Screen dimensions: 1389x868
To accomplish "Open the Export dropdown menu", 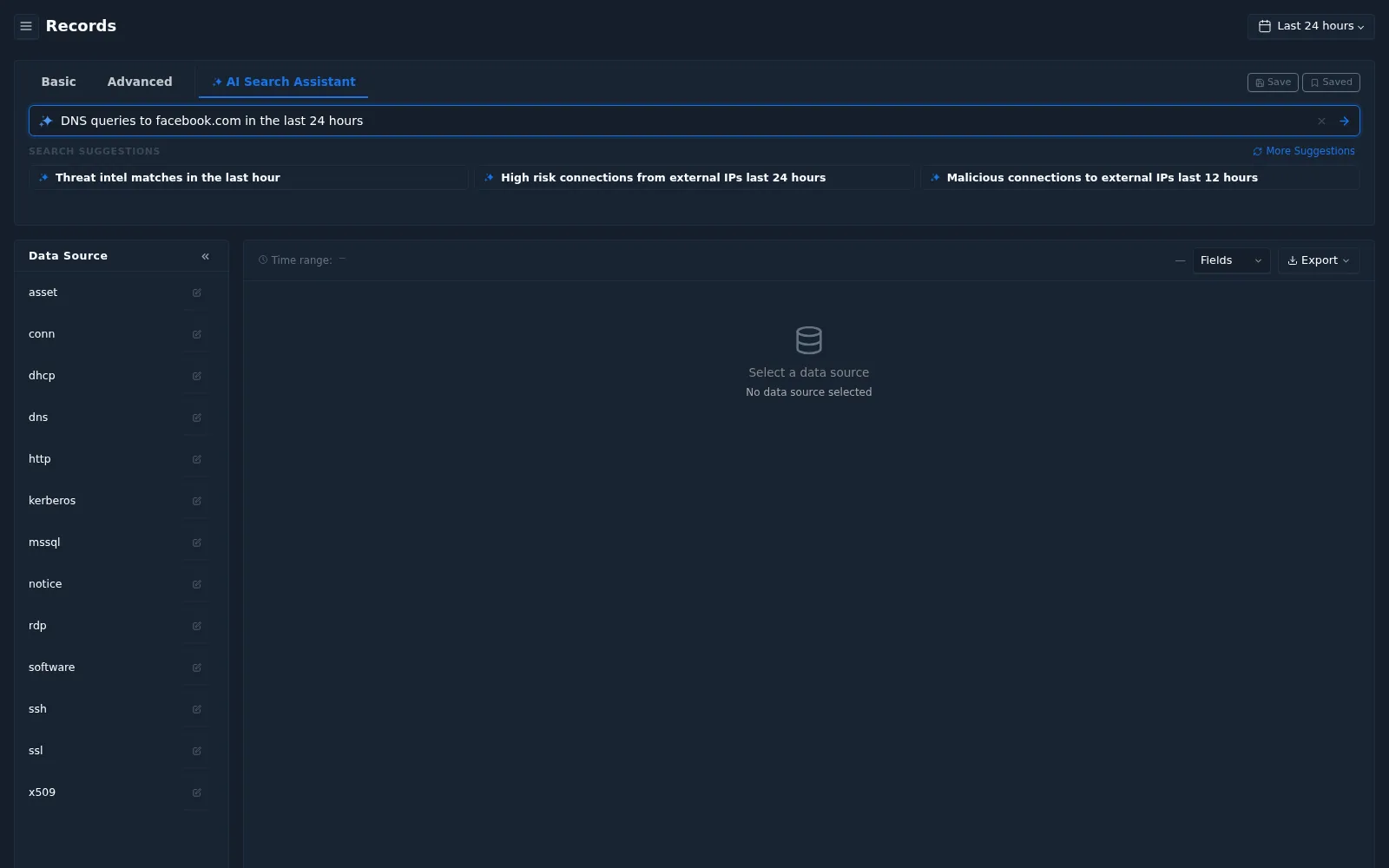I will coord(1319,260).
